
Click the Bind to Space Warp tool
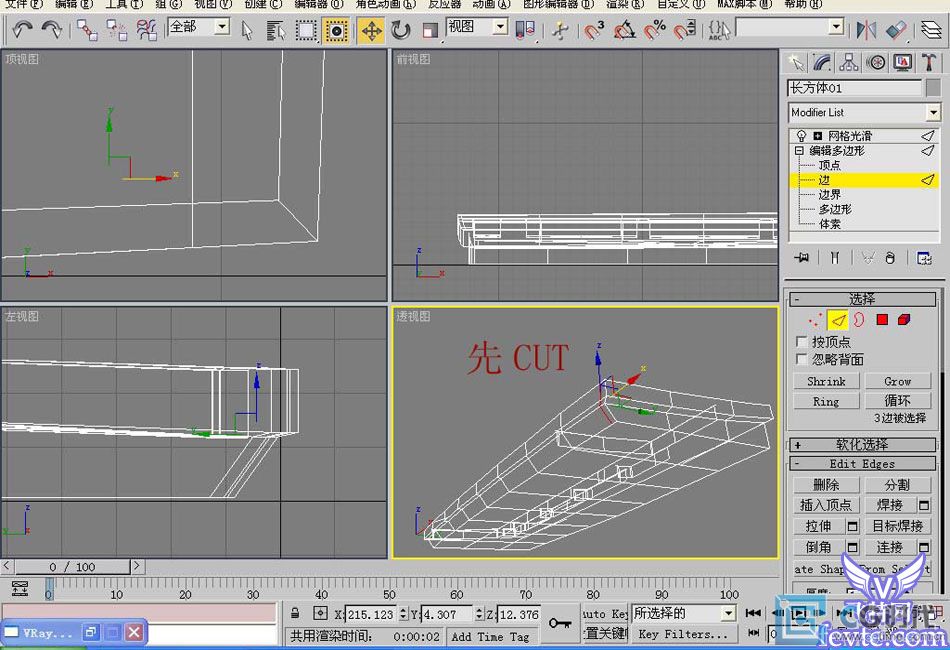click(x=146, y=30)
